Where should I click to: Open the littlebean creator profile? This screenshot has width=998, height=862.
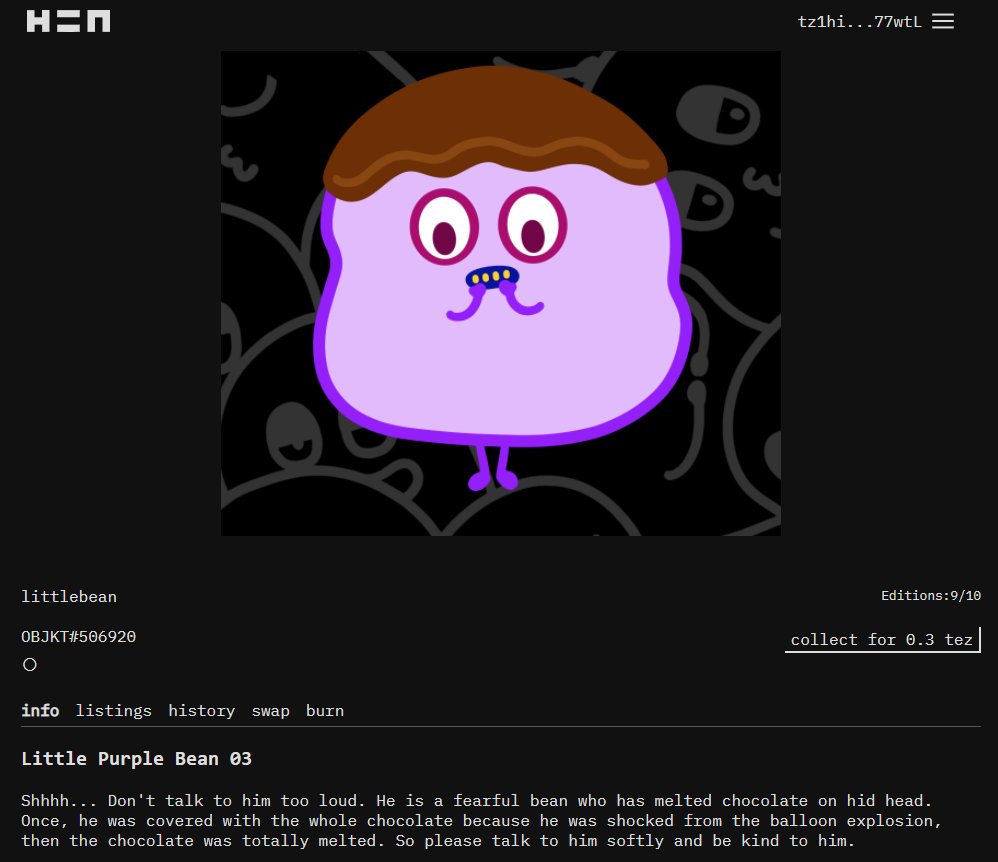coord(69,596)
